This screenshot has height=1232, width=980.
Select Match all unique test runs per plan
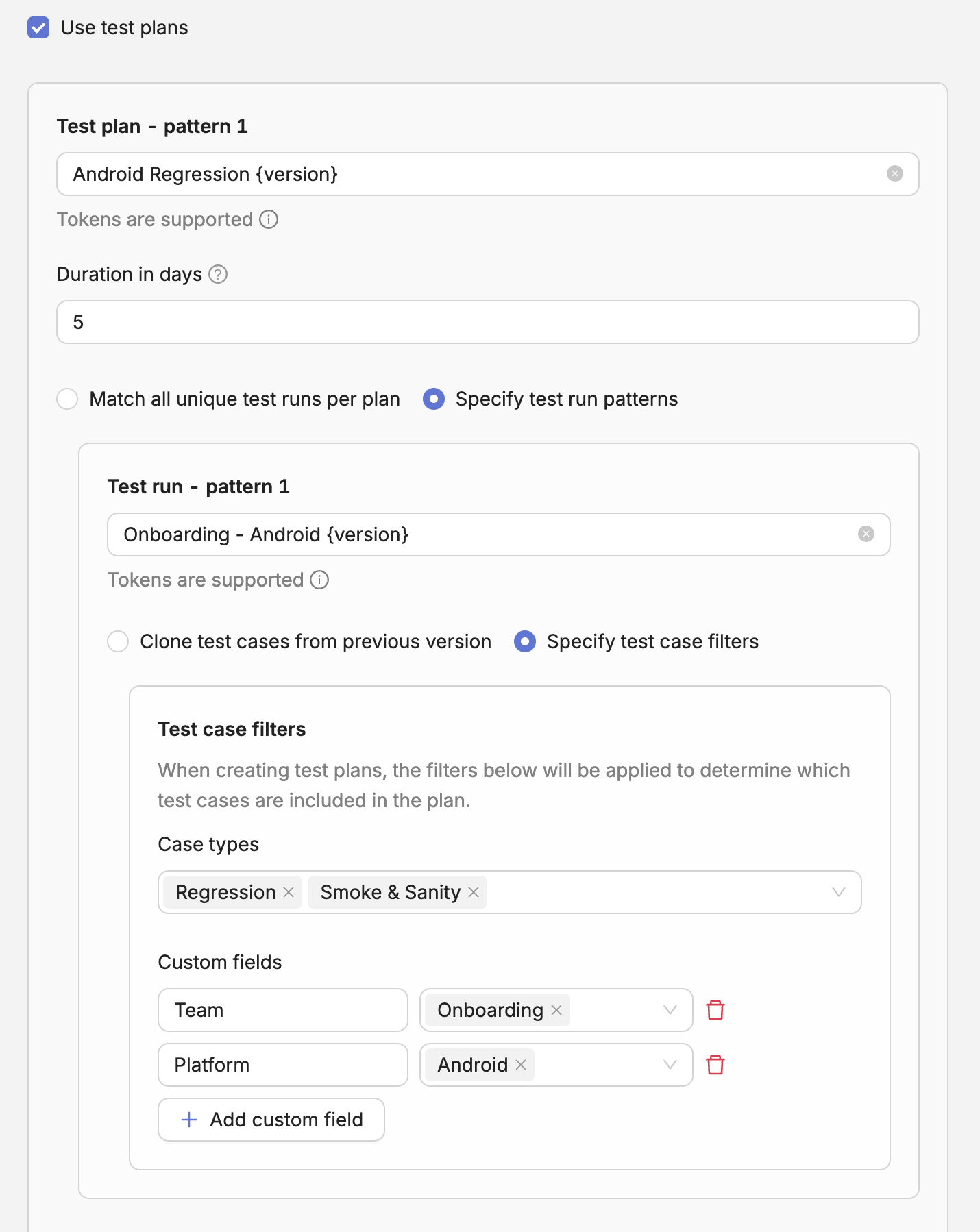click(x=67, y=399)
